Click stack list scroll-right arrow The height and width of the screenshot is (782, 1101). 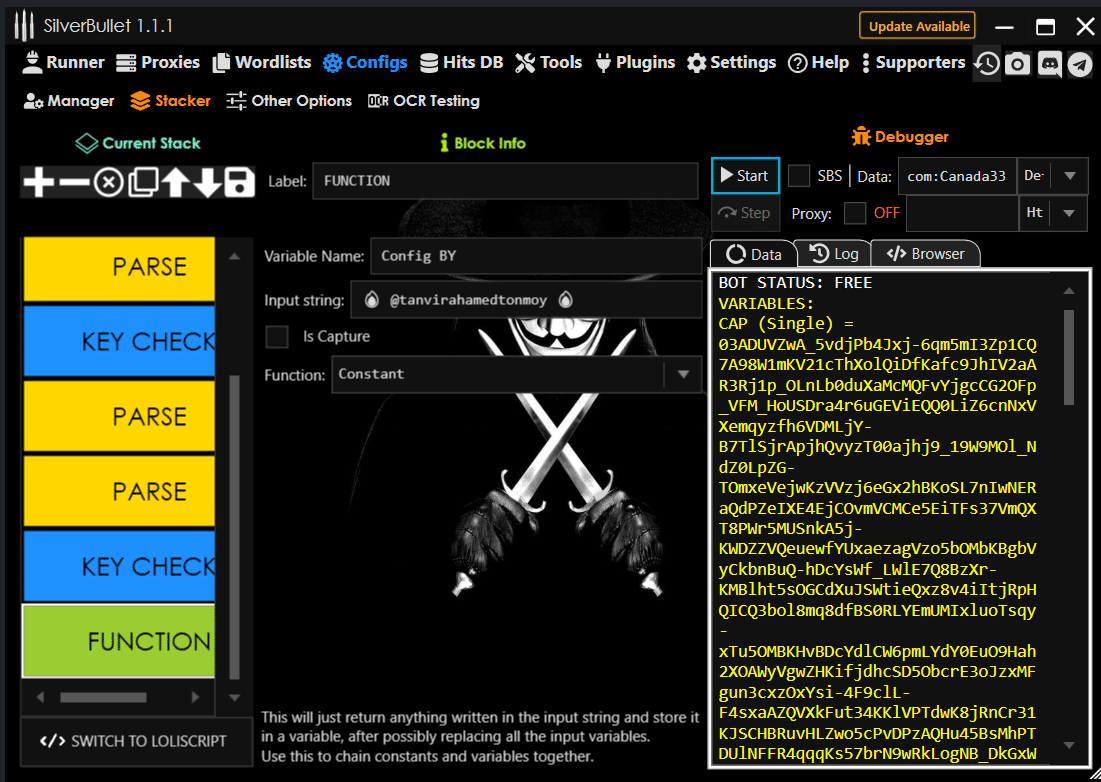pos(195,697)
